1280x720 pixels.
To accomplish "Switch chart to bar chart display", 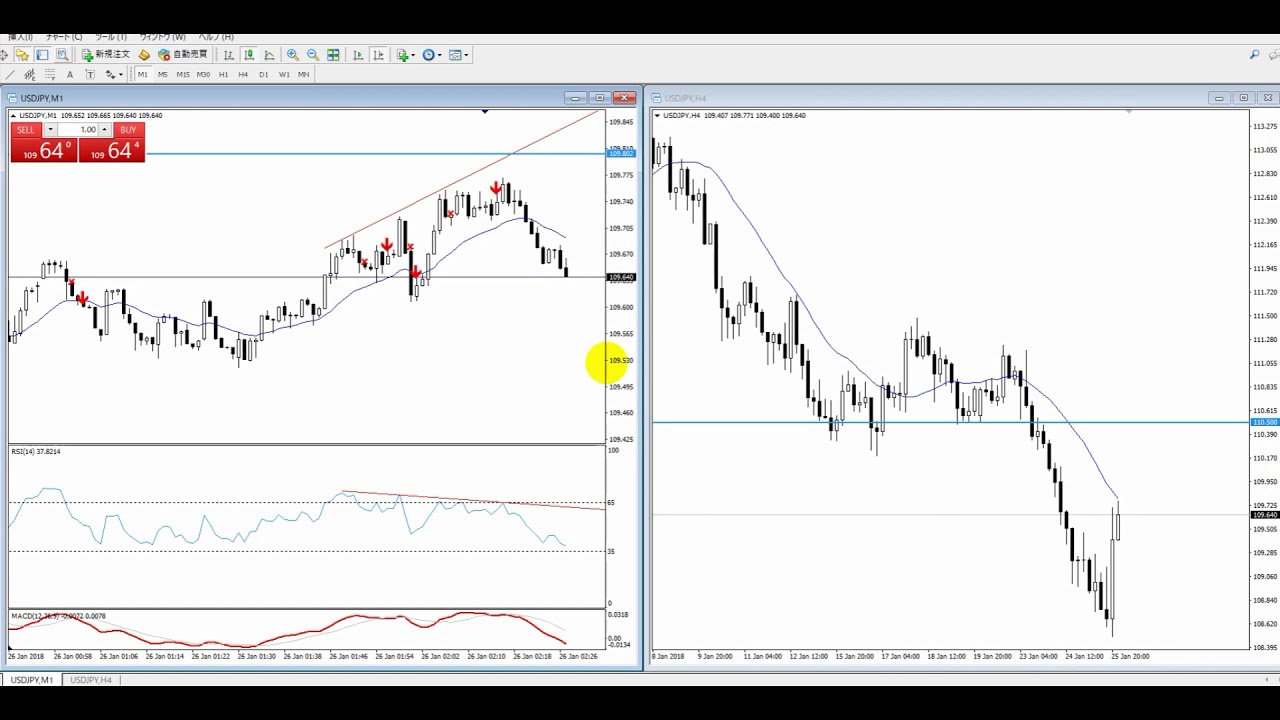I will coord(229,55).
